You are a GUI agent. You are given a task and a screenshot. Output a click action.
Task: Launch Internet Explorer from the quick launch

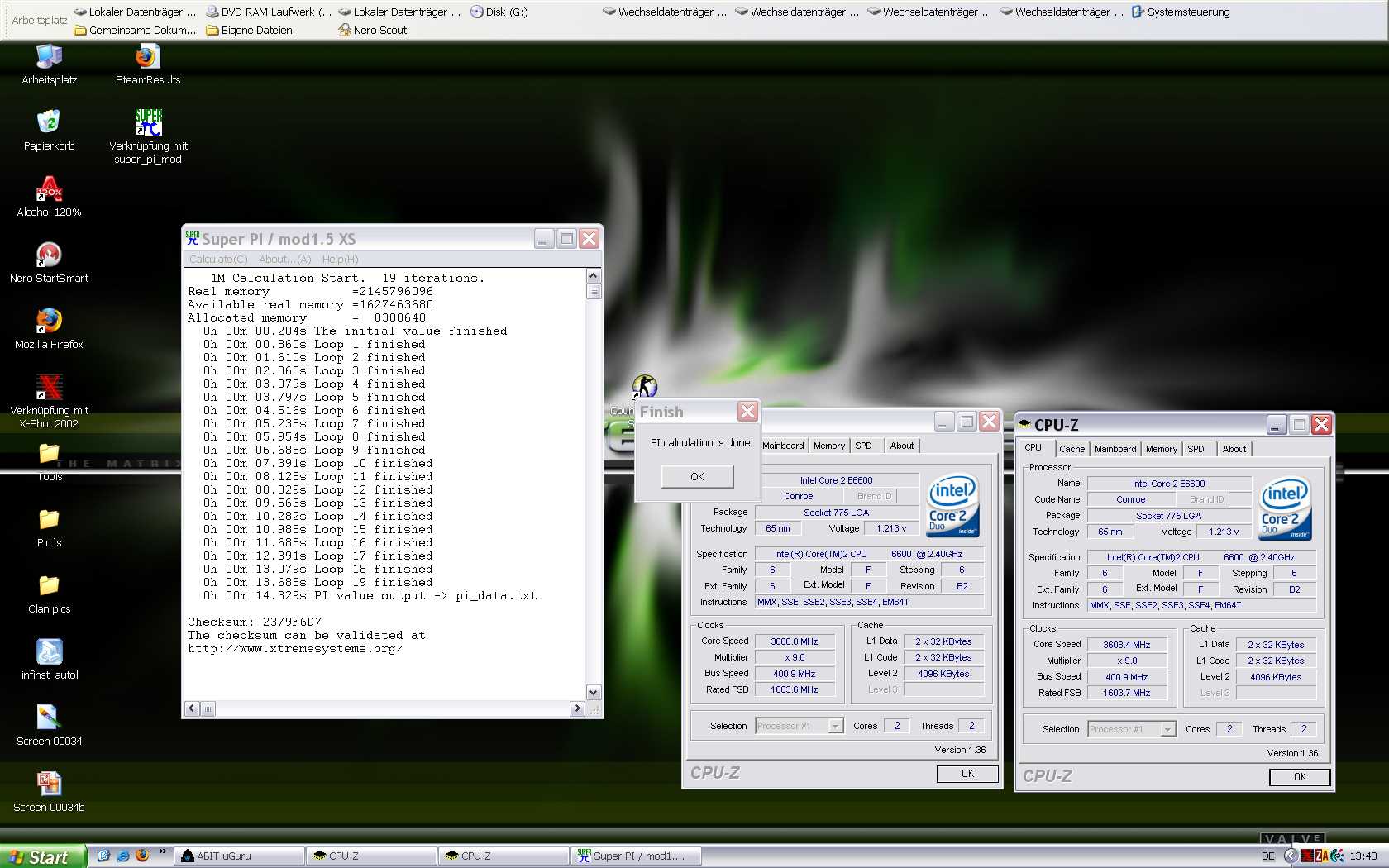(122, 856)
